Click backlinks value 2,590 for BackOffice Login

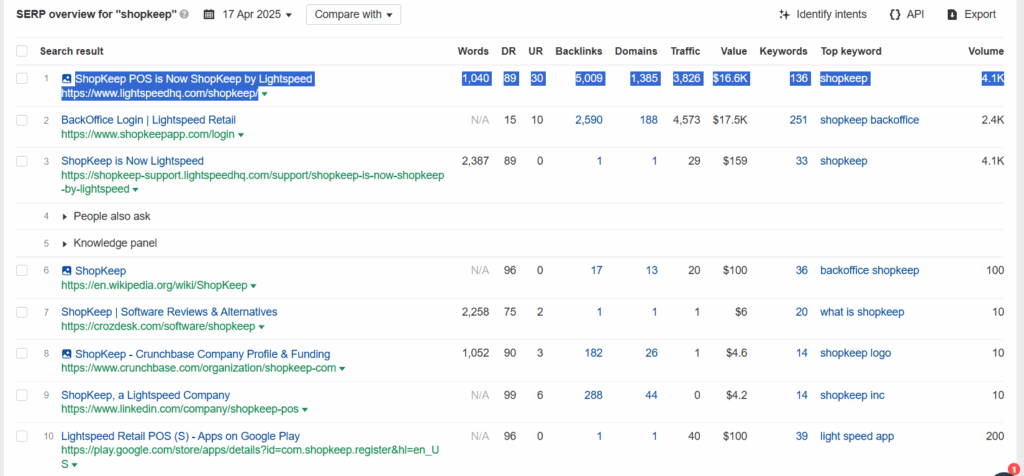pos(589,120)
